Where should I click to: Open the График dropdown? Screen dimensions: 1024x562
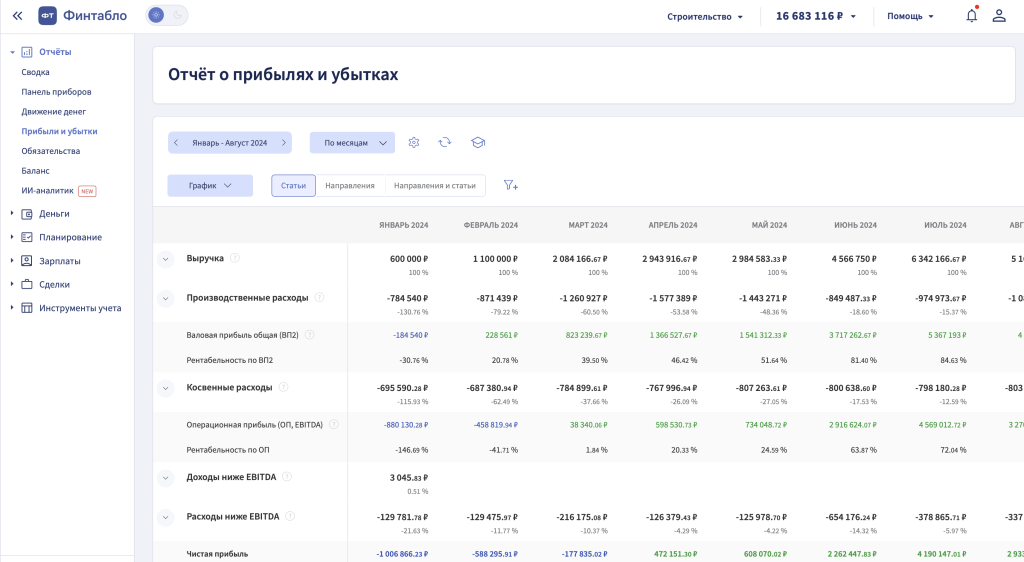tap(210, 185)
